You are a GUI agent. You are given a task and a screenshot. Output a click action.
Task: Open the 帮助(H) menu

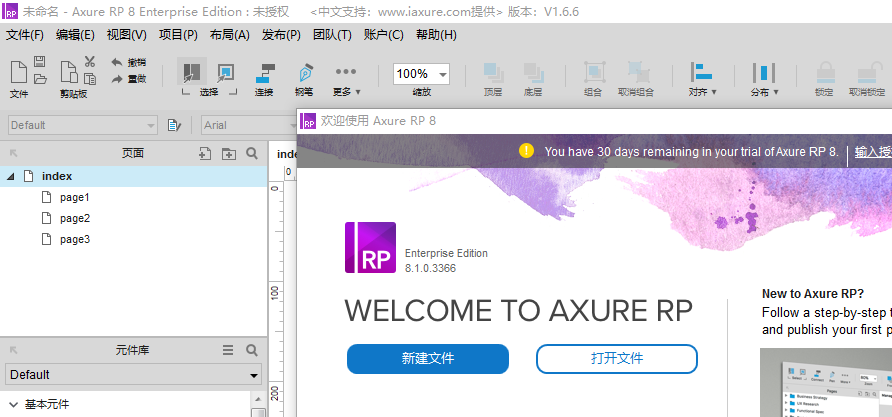(x=436, y=35)
